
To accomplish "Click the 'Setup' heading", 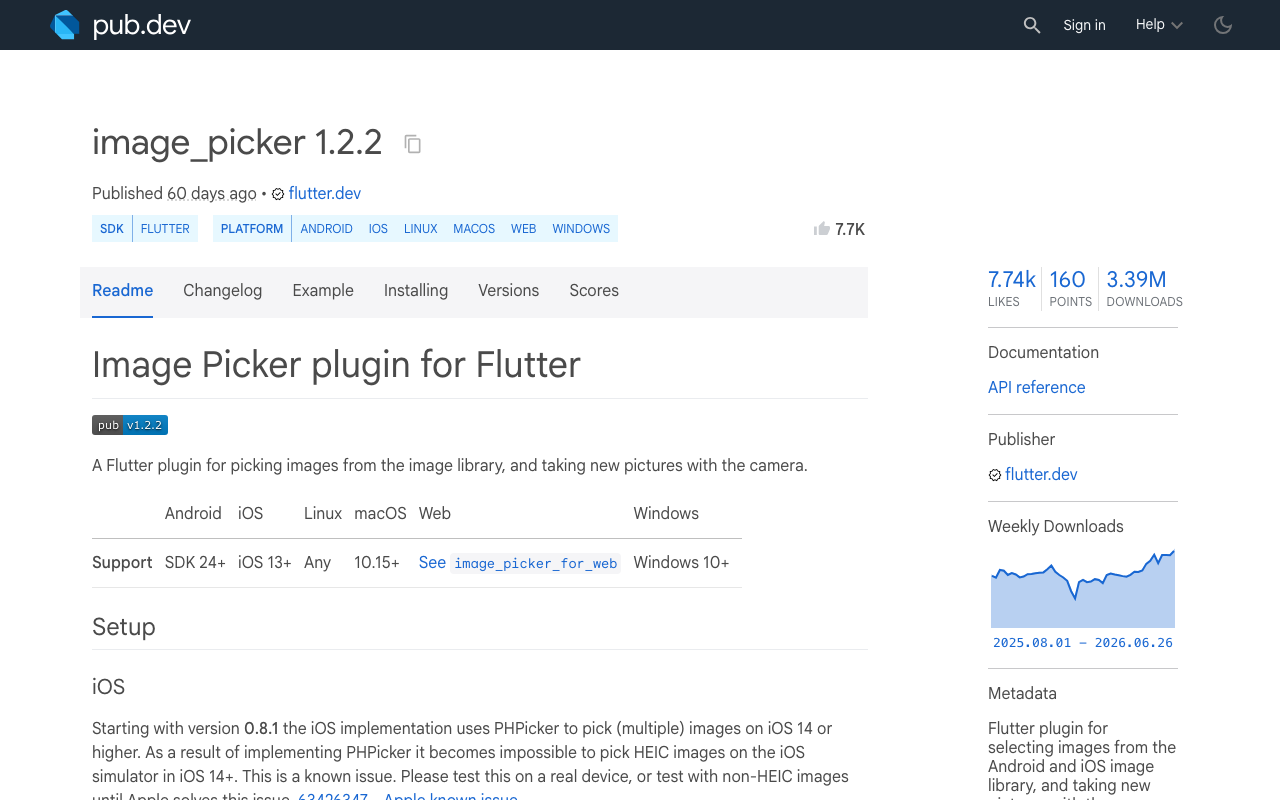I will (x=124, y=627).
